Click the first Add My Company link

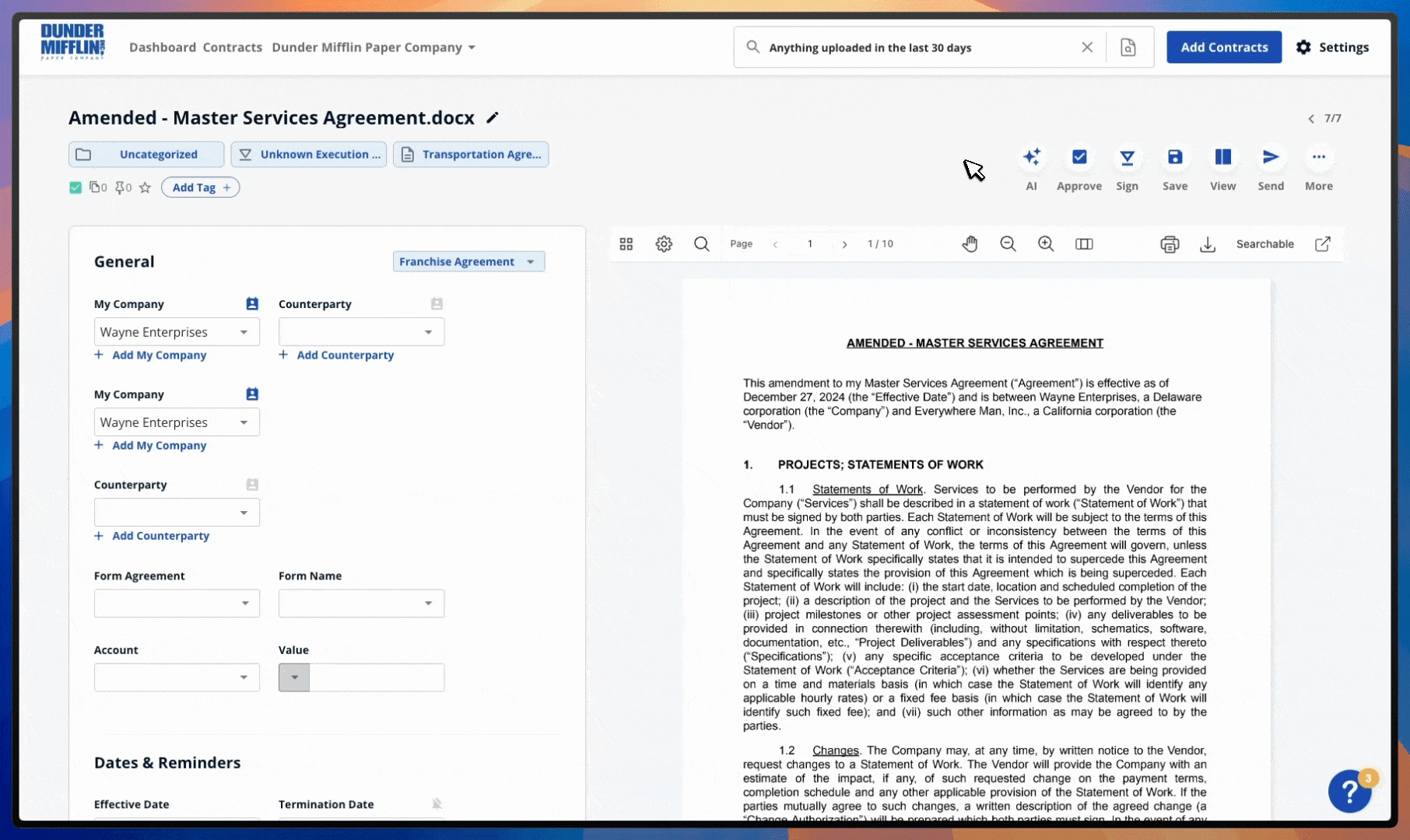[151, 355]
